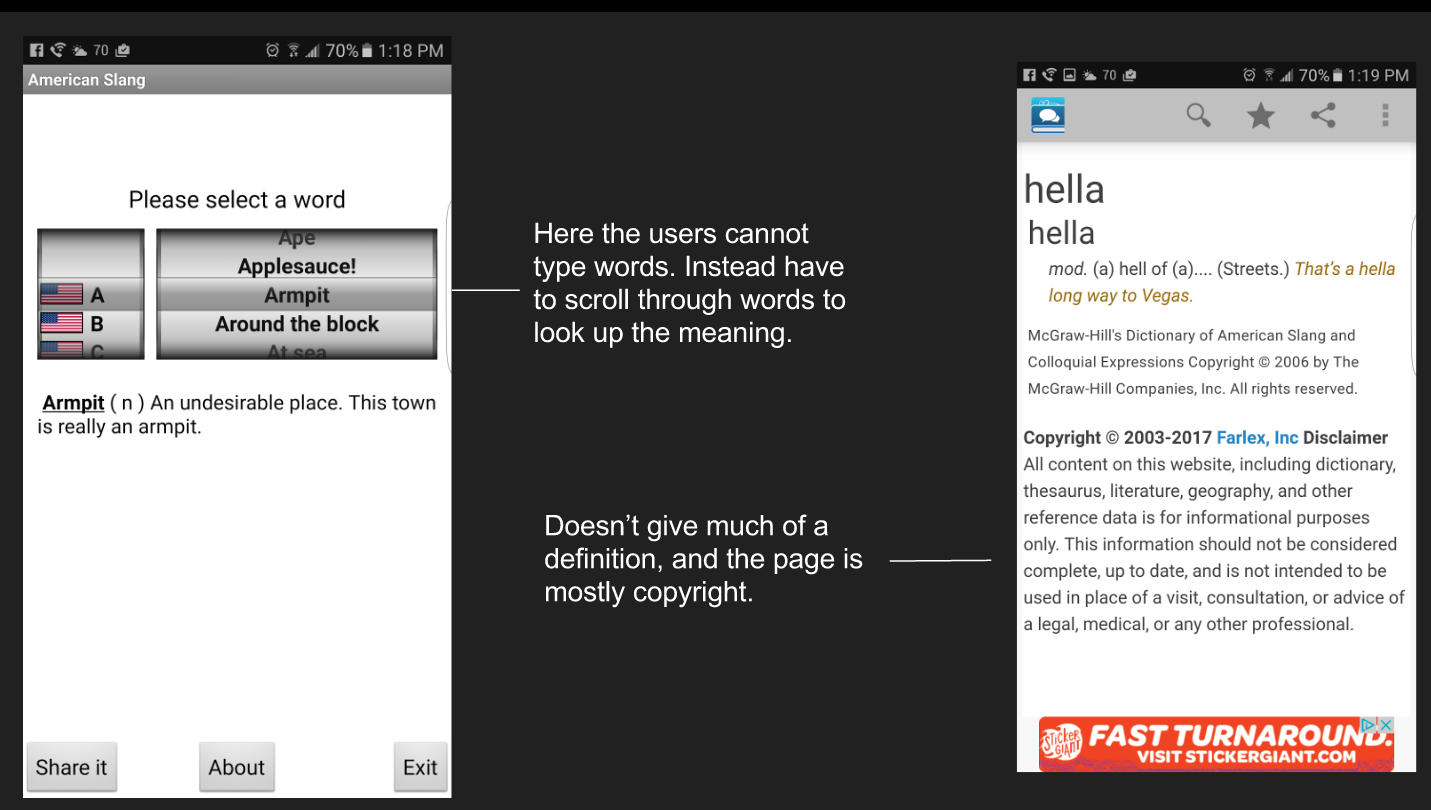Tap the FAST TURNAROUND StickerGiant ad
The image size is (1431, 810).
click(1216, 744)
